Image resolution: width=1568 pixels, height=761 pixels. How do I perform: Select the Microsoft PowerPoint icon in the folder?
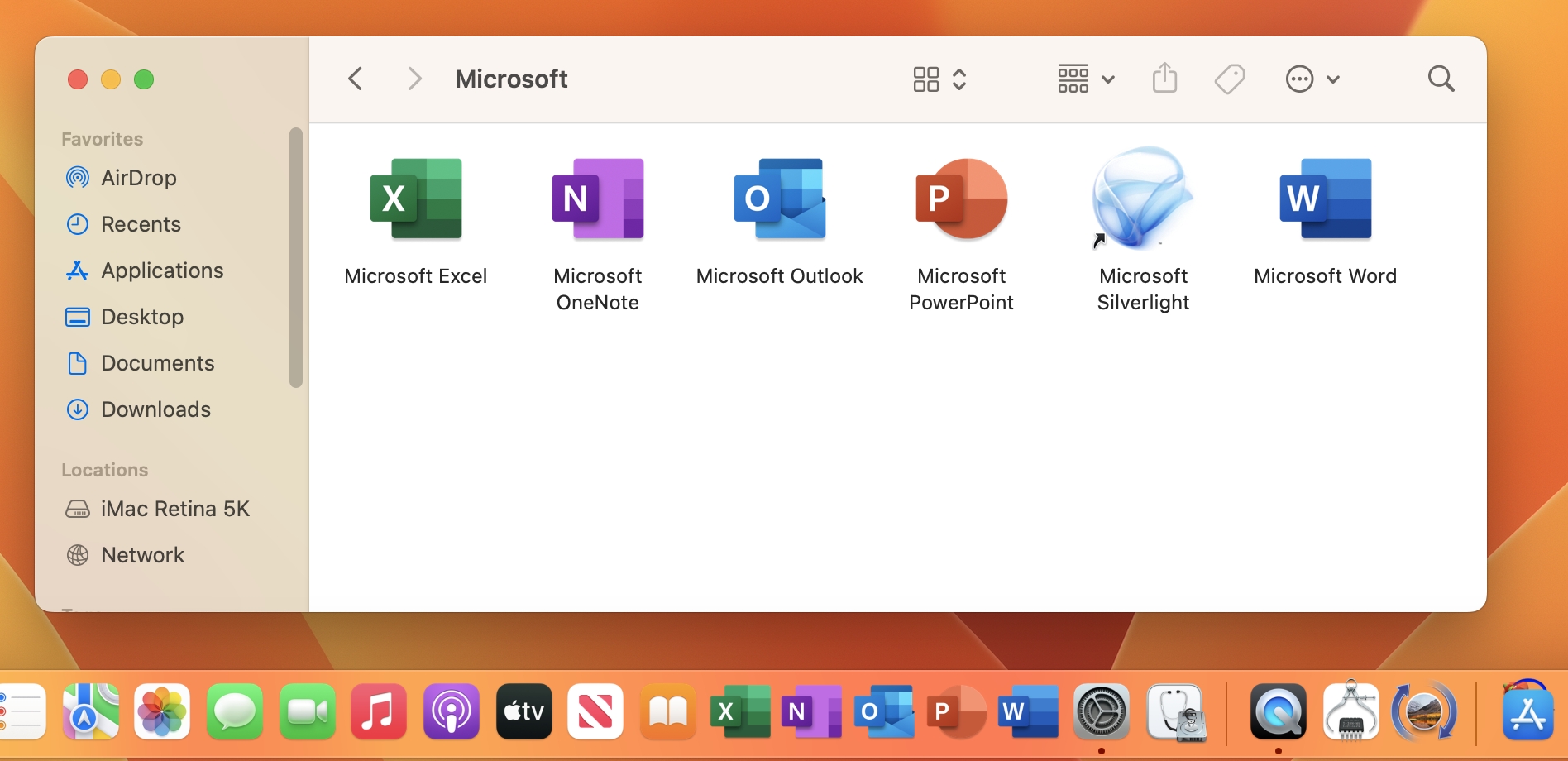pos(962,199)
